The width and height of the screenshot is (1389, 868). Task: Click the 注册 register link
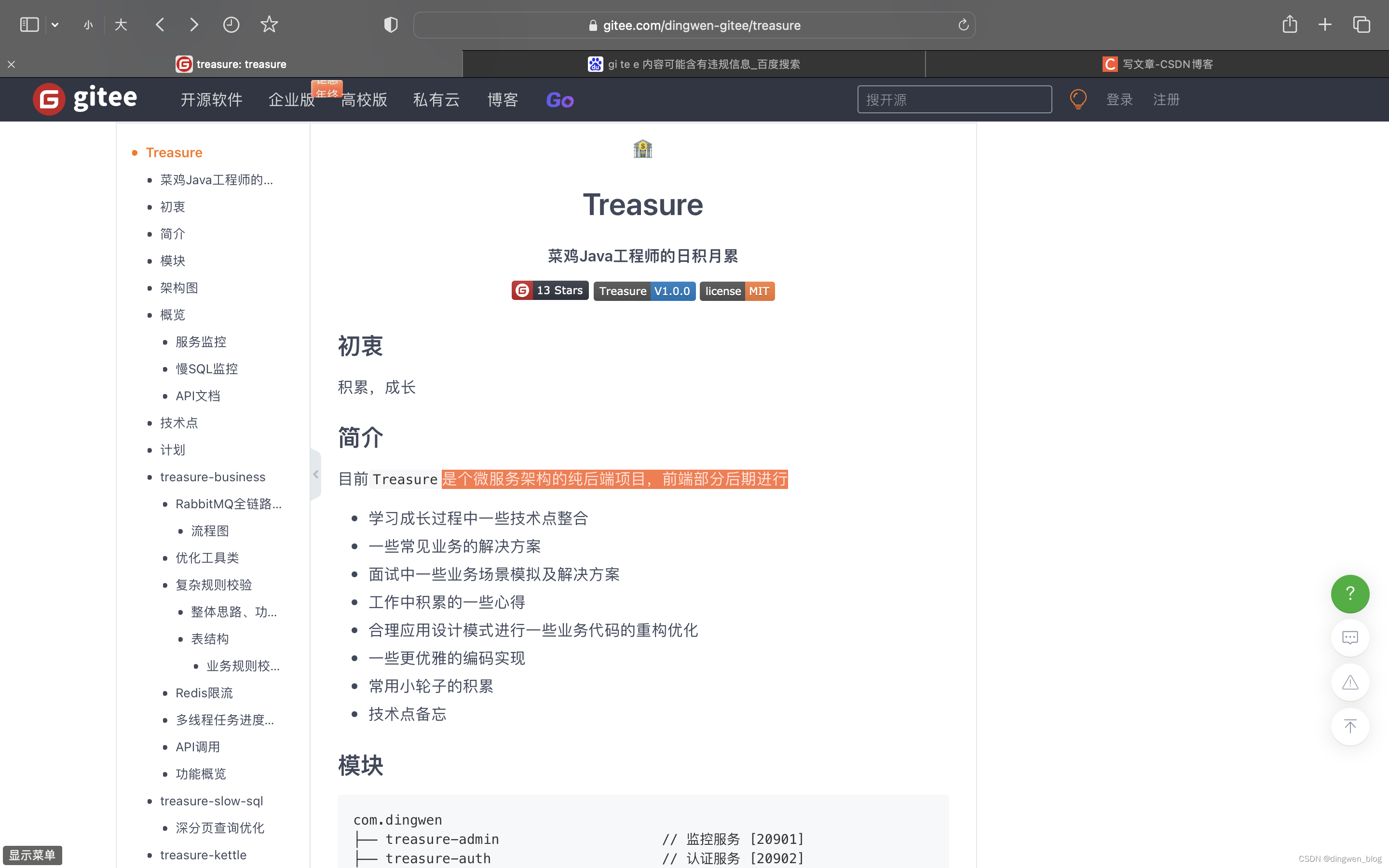pyautogui.click(x=1166, y=100)
